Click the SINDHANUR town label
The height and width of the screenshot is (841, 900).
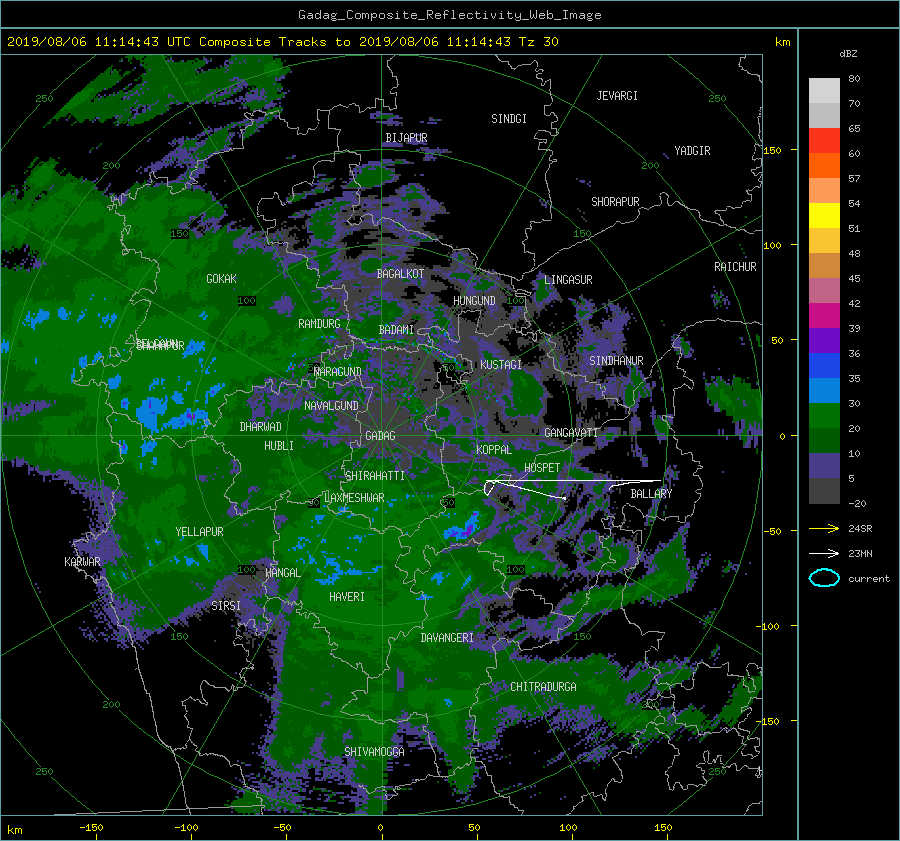click(616, 361)
